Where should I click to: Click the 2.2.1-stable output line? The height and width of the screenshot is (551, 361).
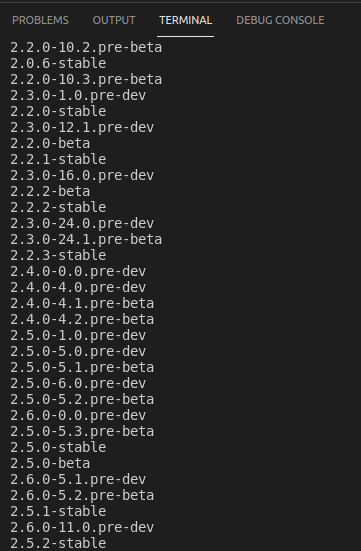click(x=58, y=160)
